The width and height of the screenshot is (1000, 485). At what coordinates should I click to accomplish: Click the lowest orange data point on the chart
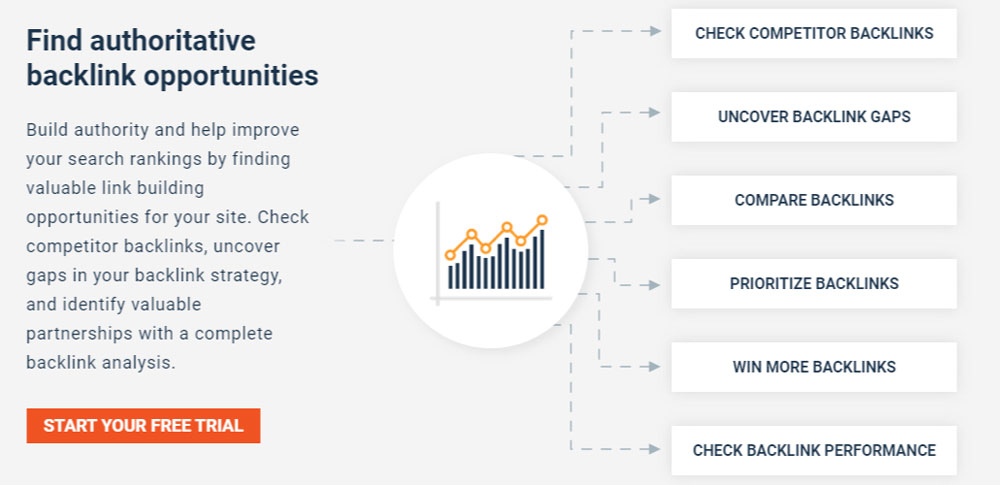pyautogui.click(x=450, y=255)
